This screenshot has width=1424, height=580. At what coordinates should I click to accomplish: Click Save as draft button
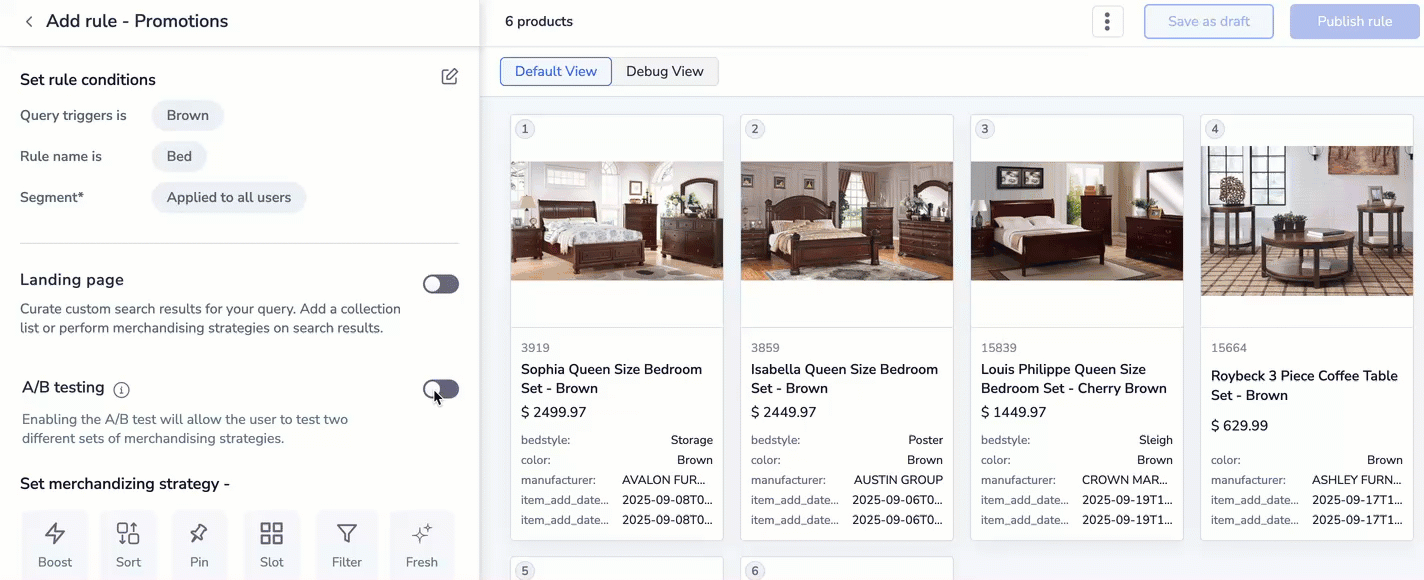pyautogui.click(x=1209, y=21)
